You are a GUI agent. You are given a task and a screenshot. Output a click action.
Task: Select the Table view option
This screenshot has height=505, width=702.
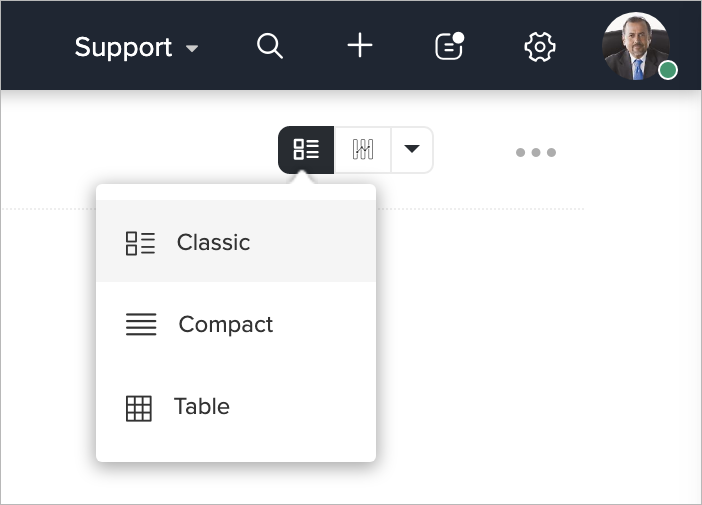(x=236, y=407)
